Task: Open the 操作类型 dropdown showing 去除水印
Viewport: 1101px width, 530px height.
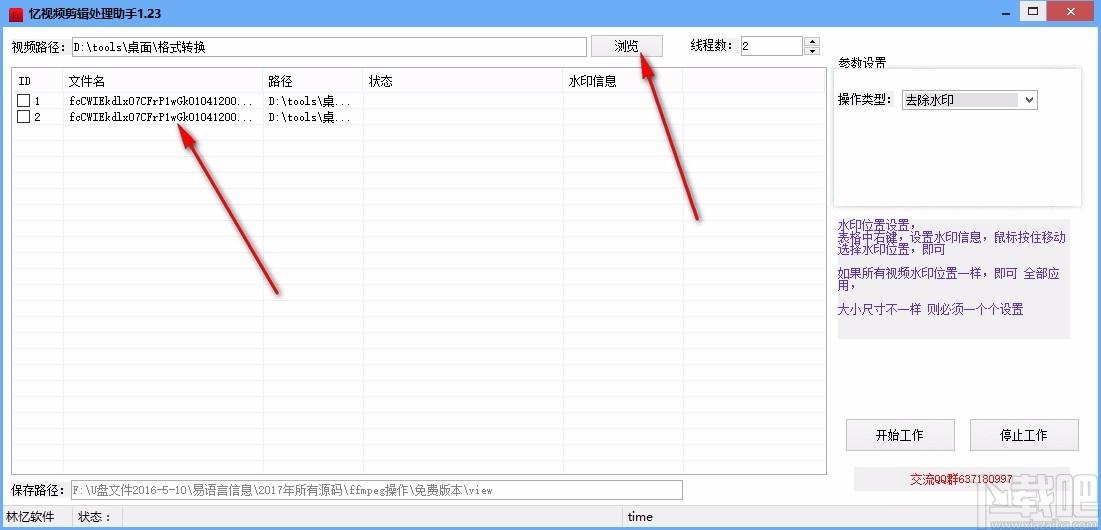Action: click(x=969, y=100)
